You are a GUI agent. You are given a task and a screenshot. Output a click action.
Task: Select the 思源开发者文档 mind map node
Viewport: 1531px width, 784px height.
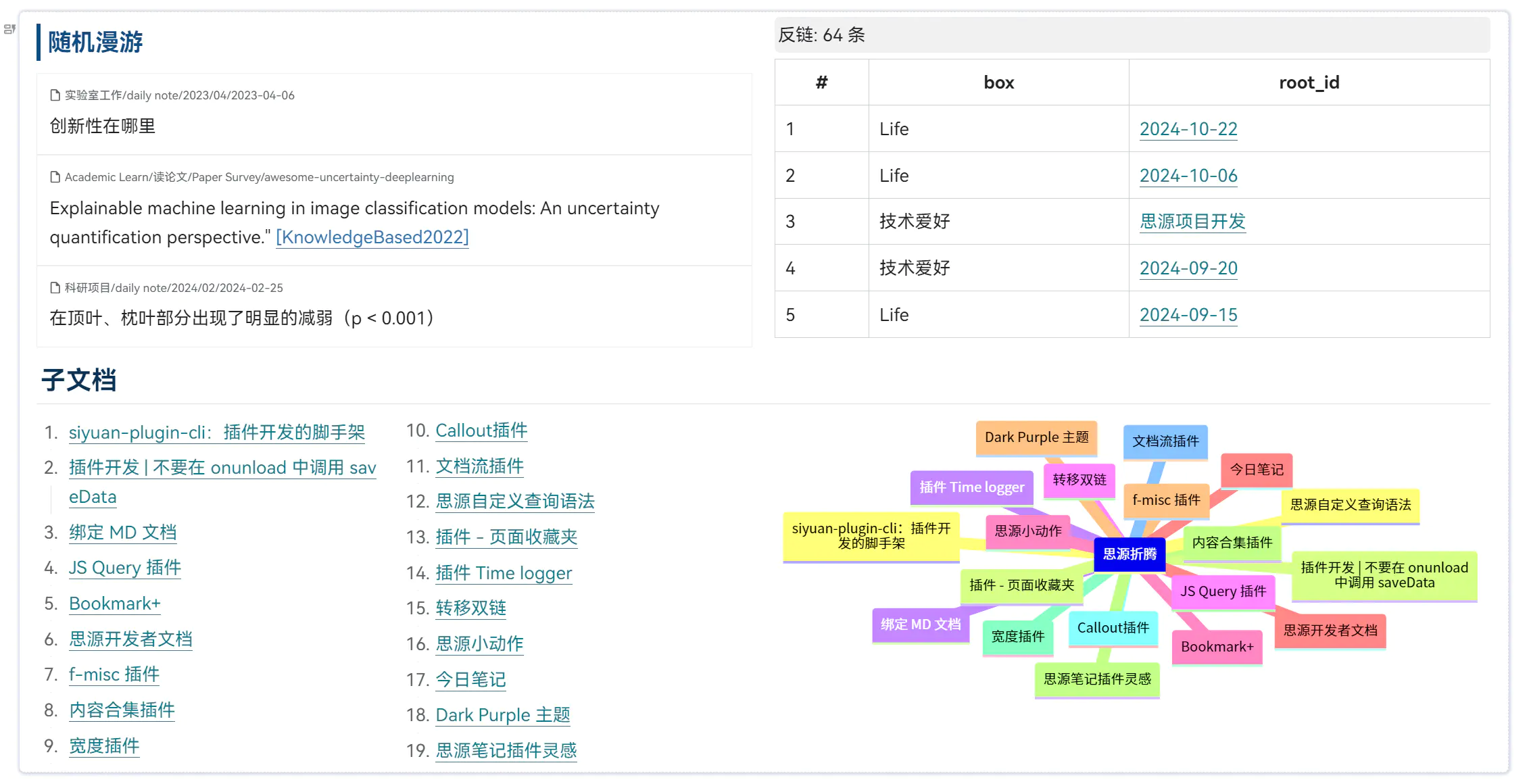pos(1330,631)
